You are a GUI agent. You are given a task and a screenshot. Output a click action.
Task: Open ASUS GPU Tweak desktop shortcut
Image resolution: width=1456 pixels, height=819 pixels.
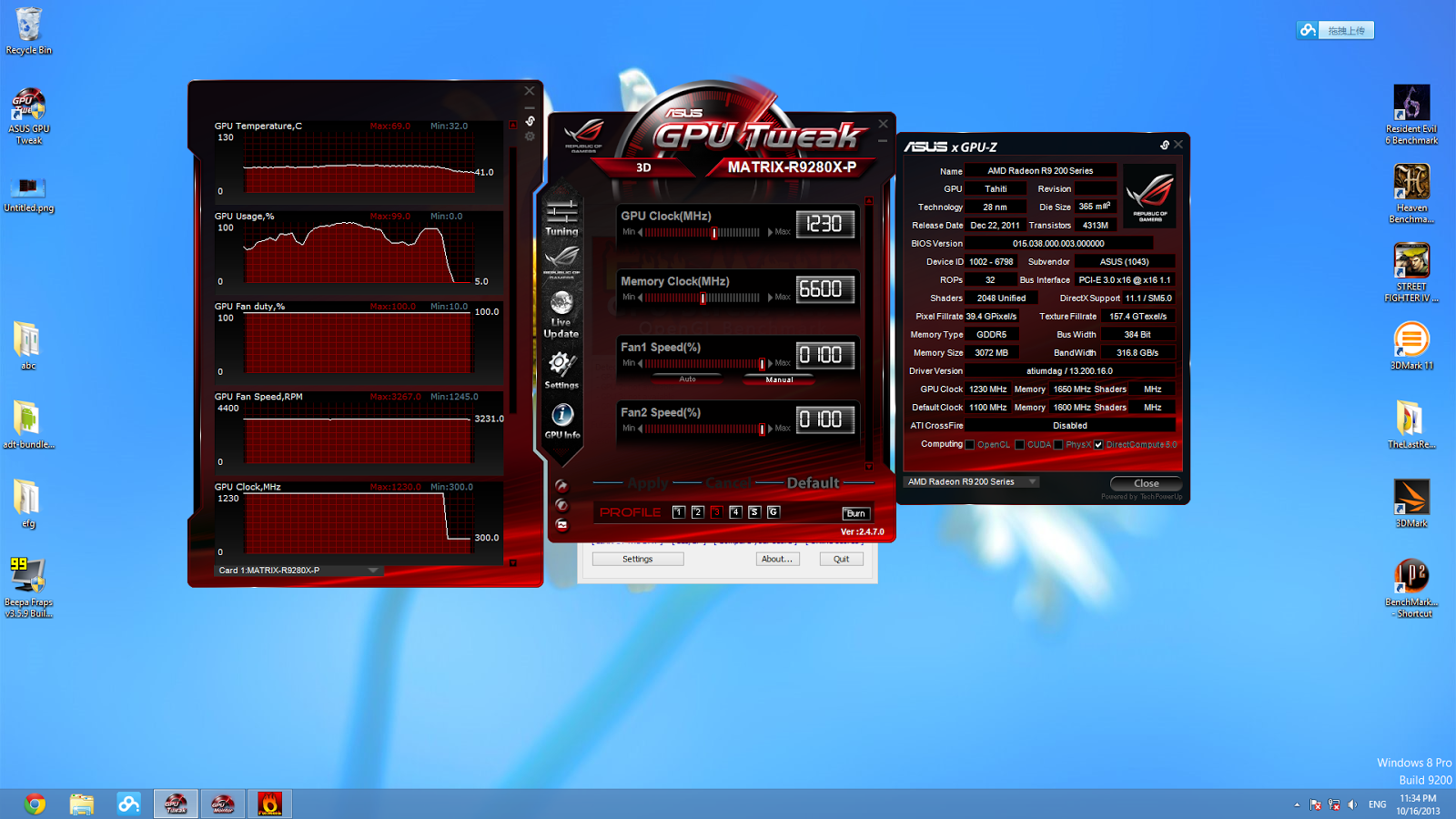pyautogui.click(x=28, y=116)
